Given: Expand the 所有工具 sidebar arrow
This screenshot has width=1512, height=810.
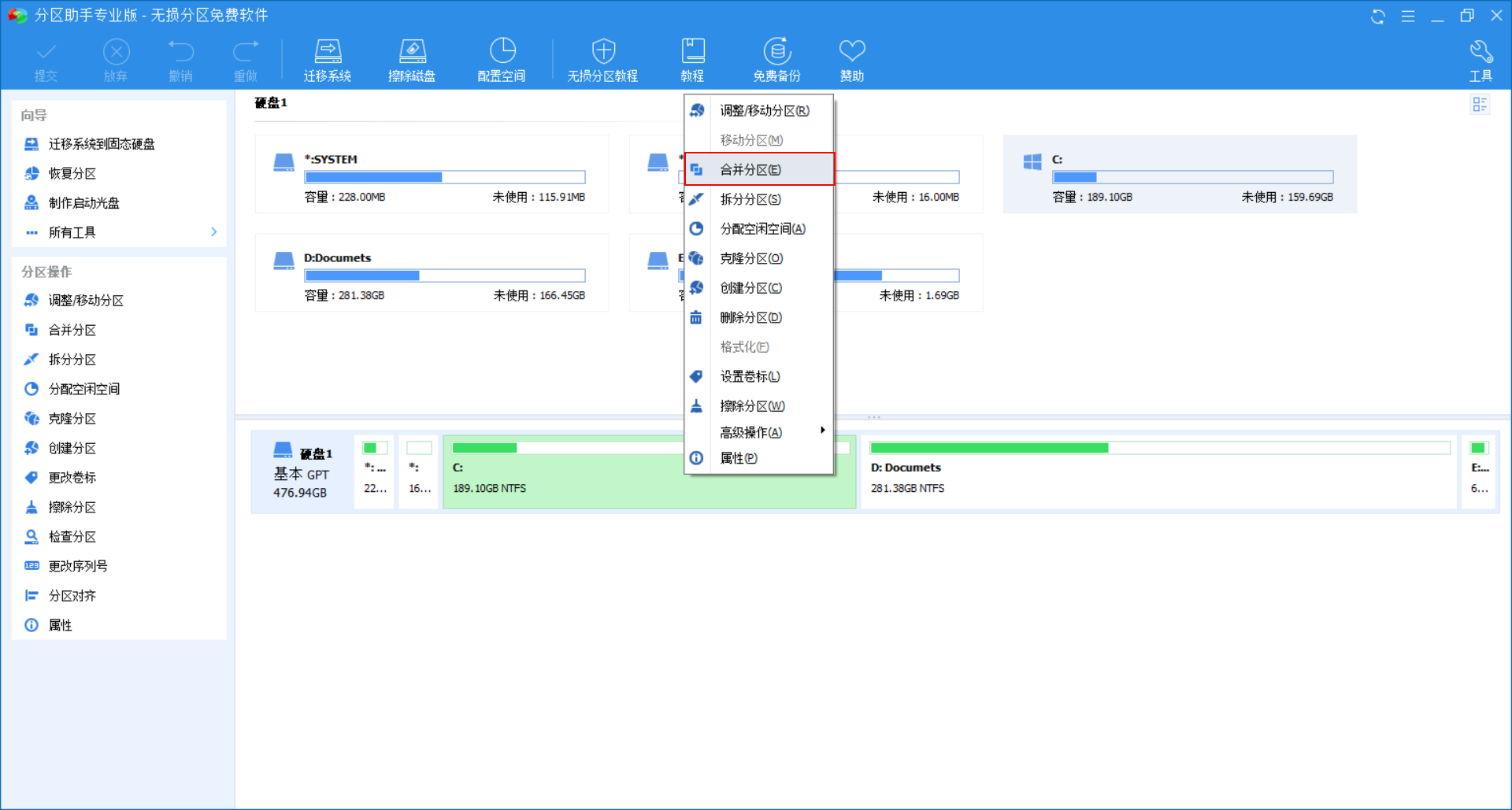Looking at the screenshot, I should click(x=213, y=232).
